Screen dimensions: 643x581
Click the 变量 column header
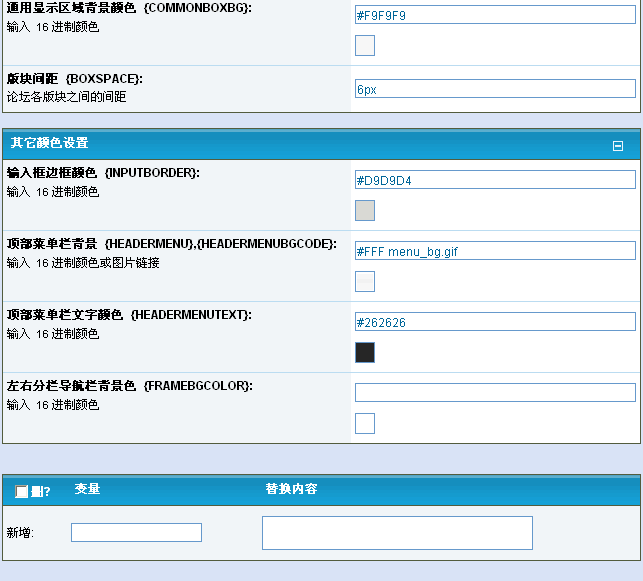coord(87,489)
